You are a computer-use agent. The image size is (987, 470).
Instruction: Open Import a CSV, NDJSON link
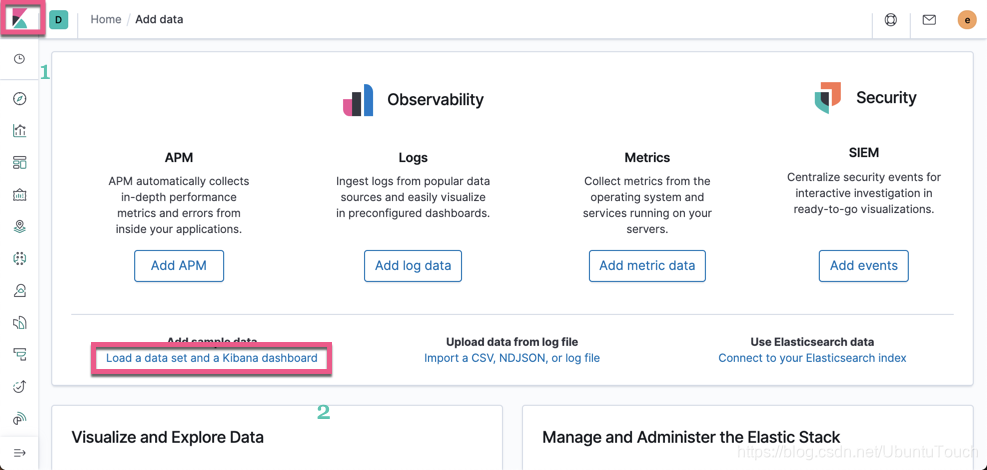tap(512, 358)
